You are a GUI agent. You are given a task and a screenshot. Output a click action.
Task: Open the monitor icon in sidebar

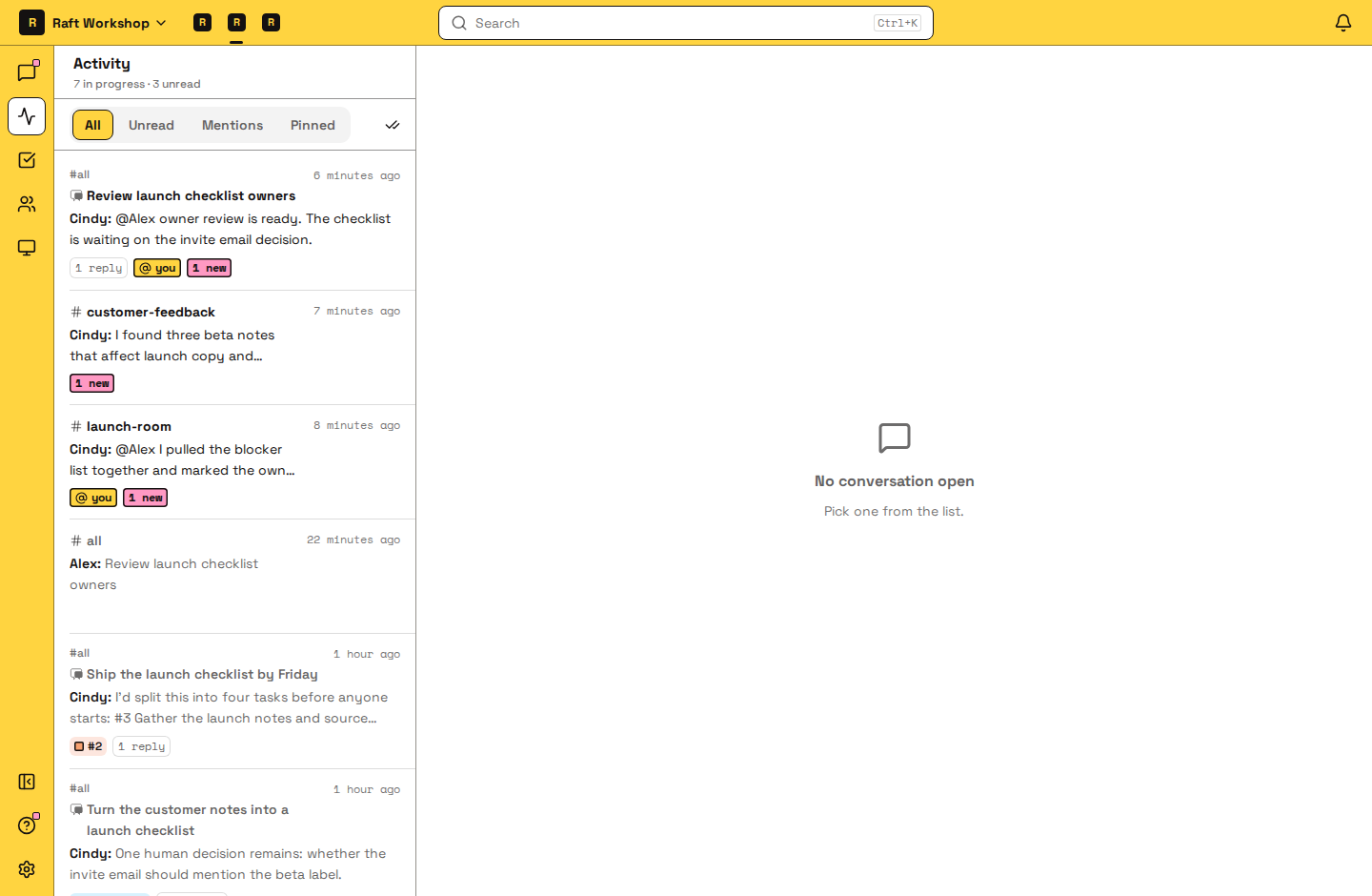click(27, 248)
